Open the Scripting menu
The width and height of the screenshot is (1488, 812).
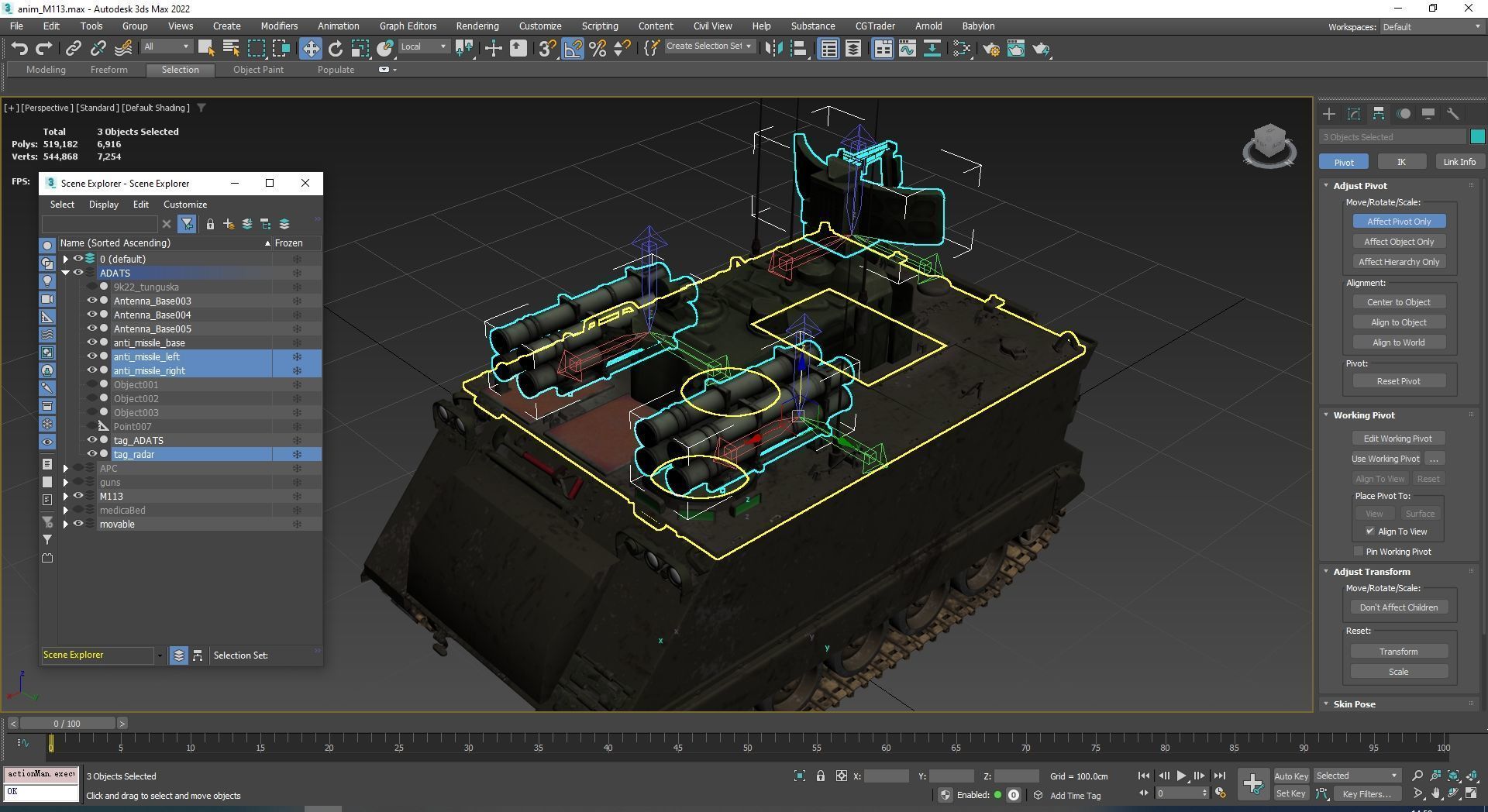[x=600, y=26]
